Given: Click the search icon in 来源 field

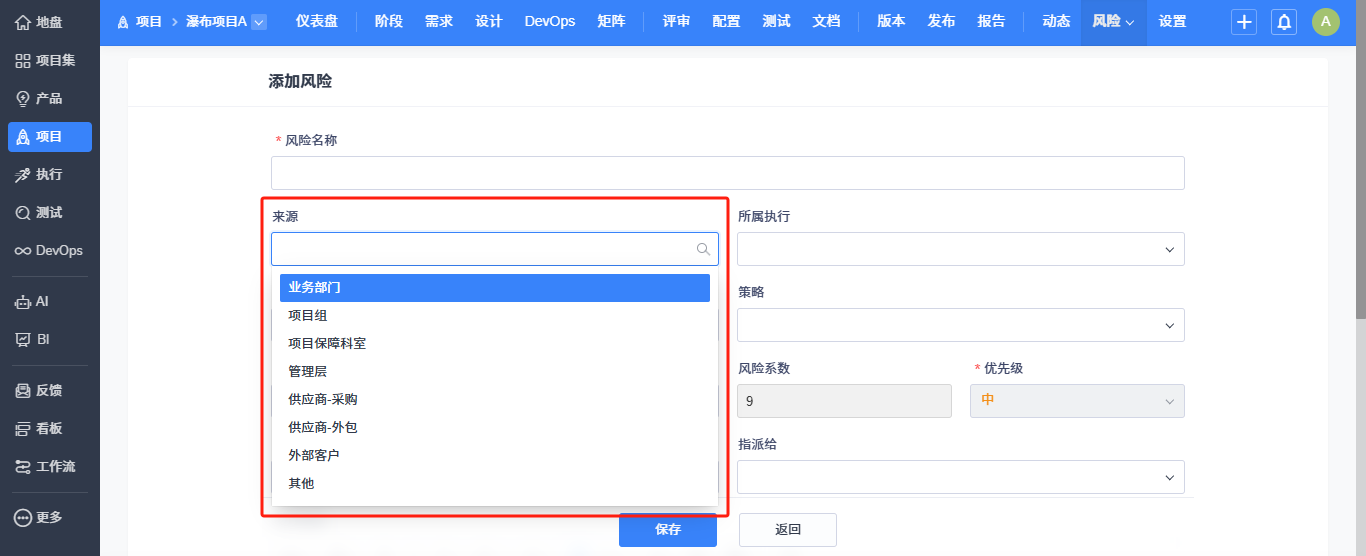Looking at the screenshot, I should coord(703,249).
